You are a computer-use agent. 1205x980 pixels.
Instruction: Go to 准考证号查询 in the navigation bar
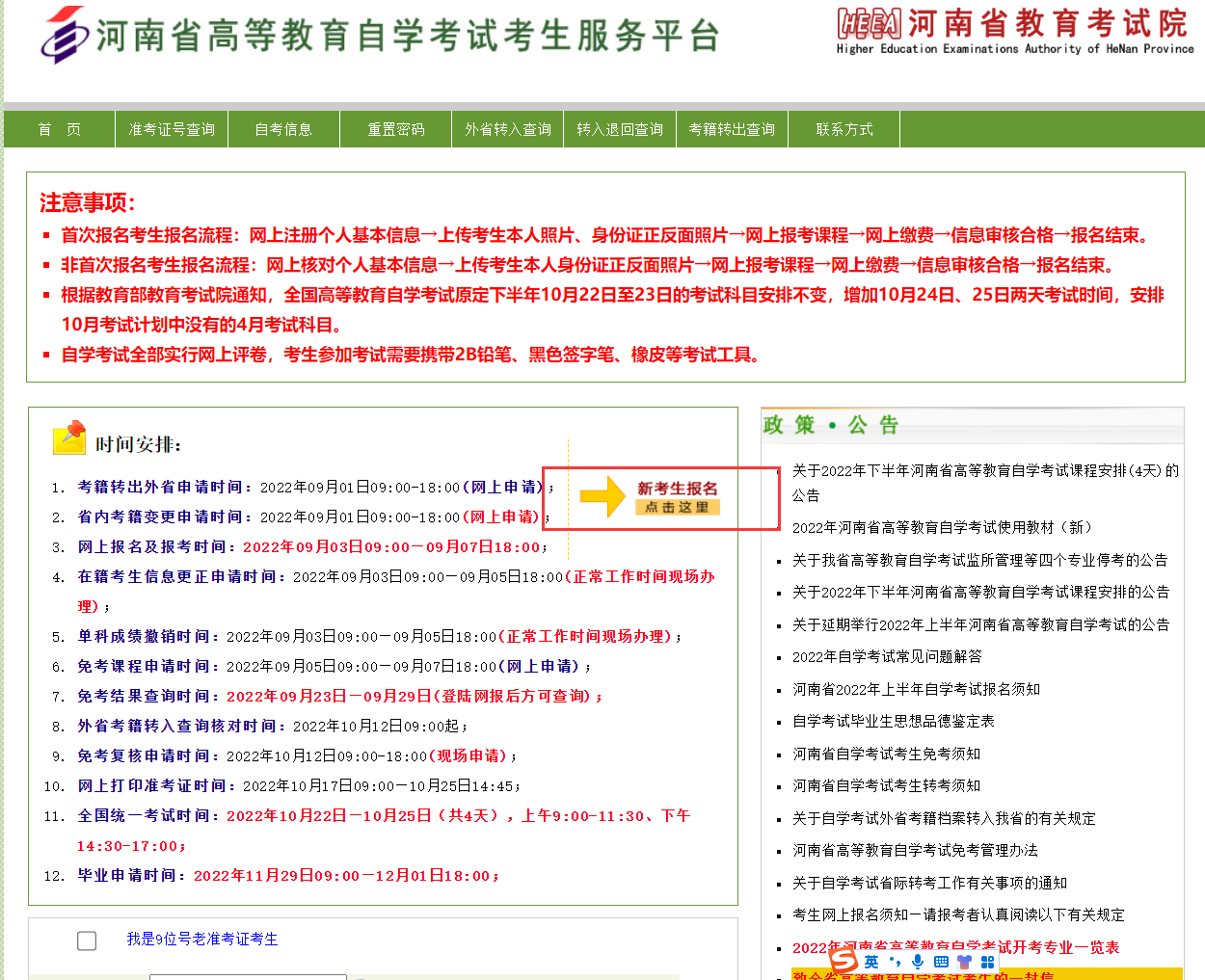pos(172,129)
